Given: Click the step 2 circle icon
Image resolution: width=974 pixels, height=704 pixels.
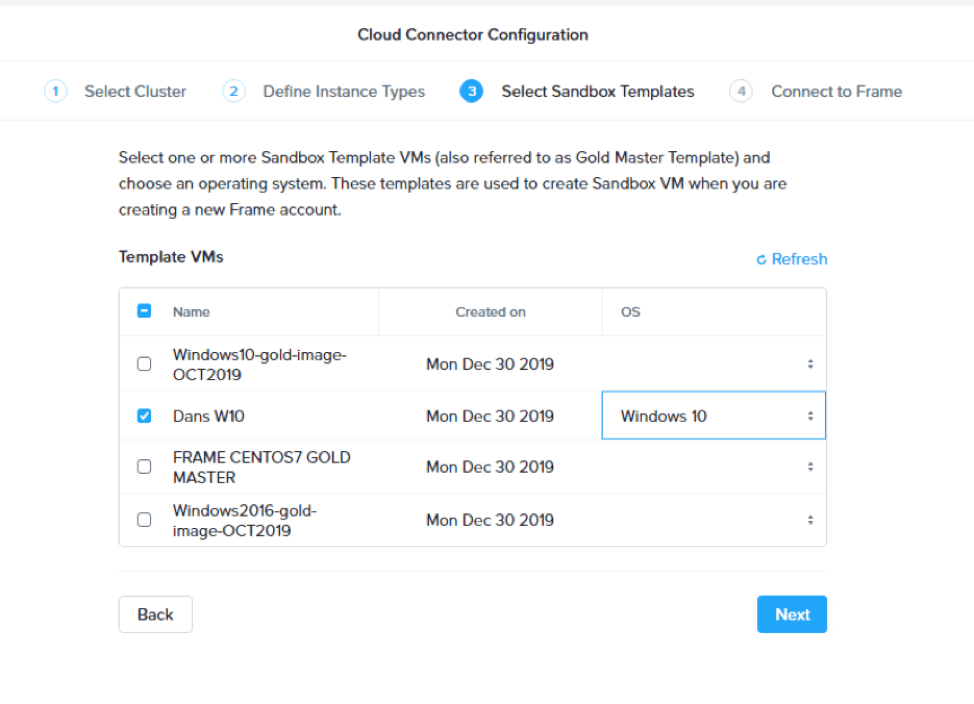Looking at the screenshot, I should point(234,91).
